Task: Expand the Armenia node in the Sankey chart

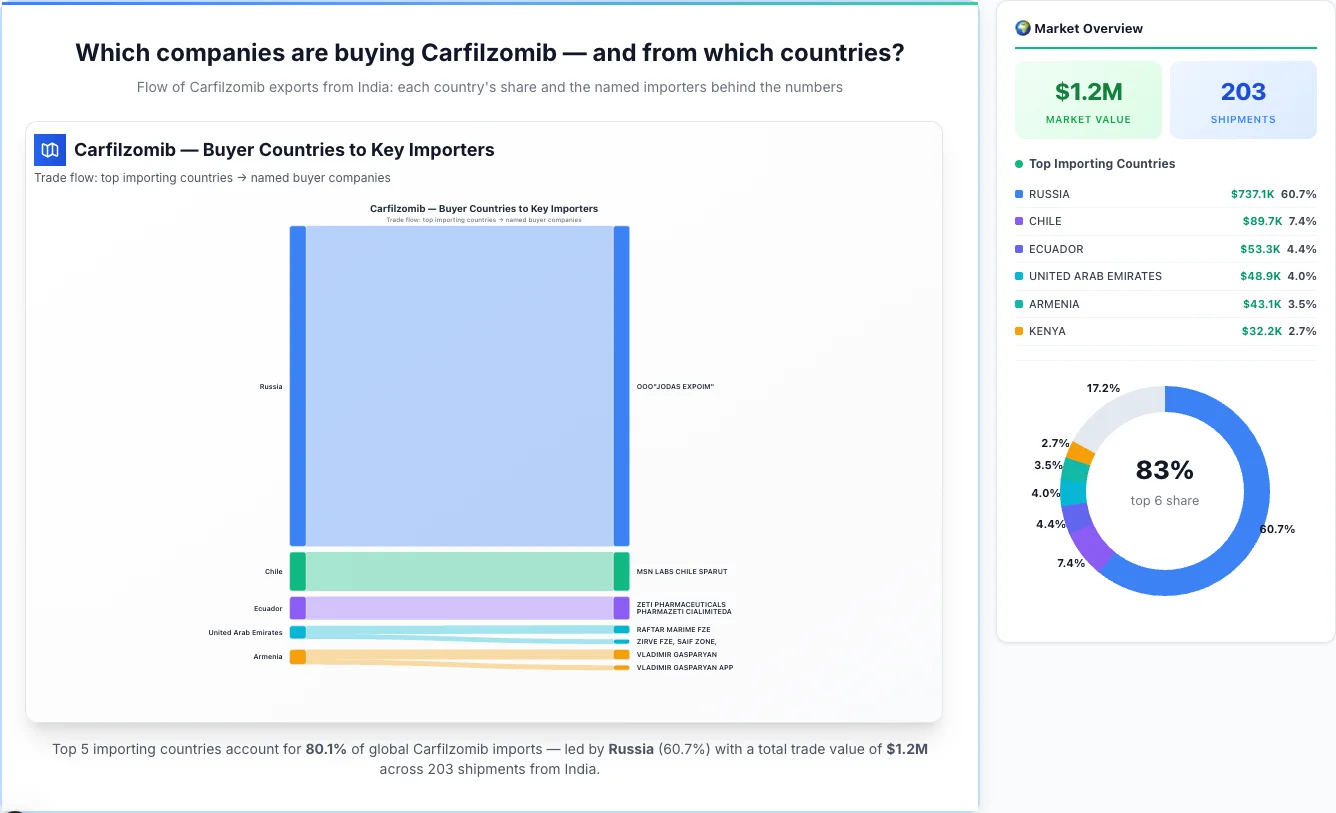Action: coord(296,657)
